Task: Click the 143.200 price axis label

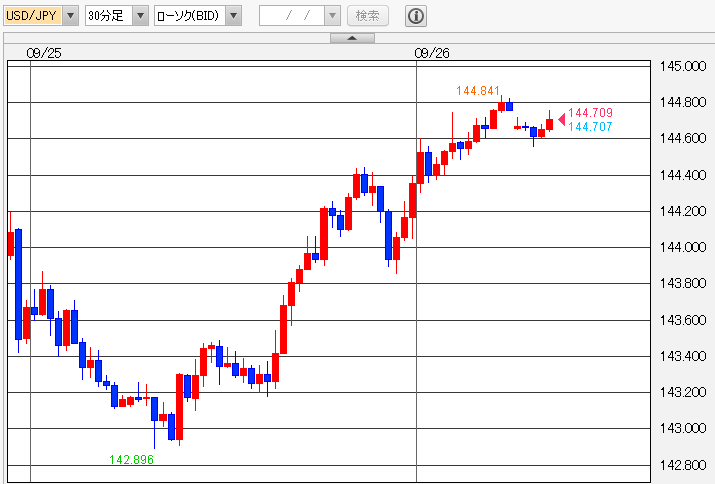Action: click(x=683, y=392)
